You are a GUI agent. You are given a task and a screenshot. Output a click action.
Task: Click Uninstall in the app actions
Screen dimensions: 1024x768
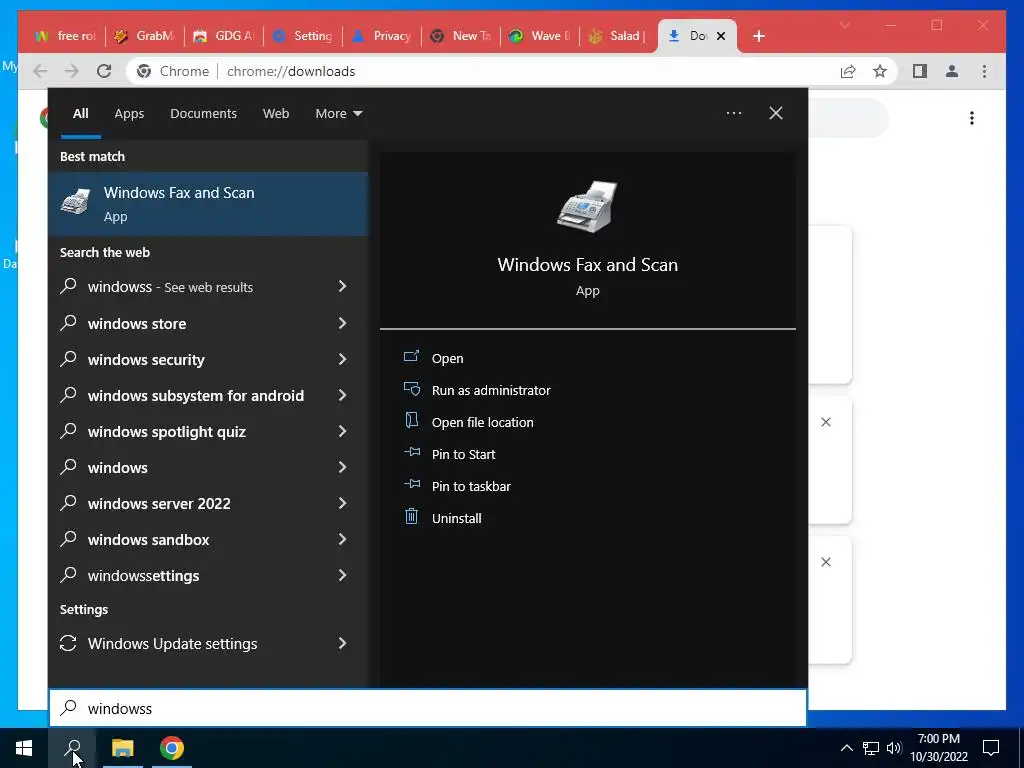456,519
